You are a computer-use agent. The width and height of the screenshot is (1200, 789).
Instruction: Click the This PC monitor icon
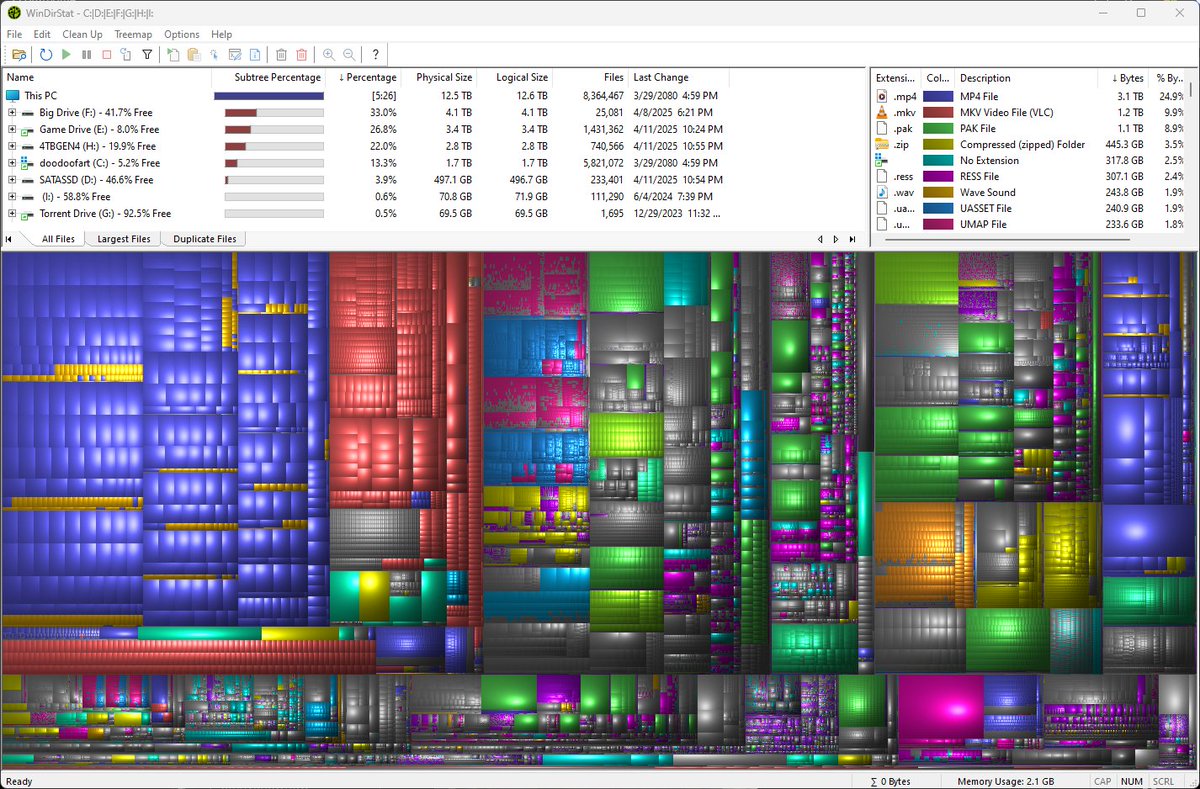point(12,95)
